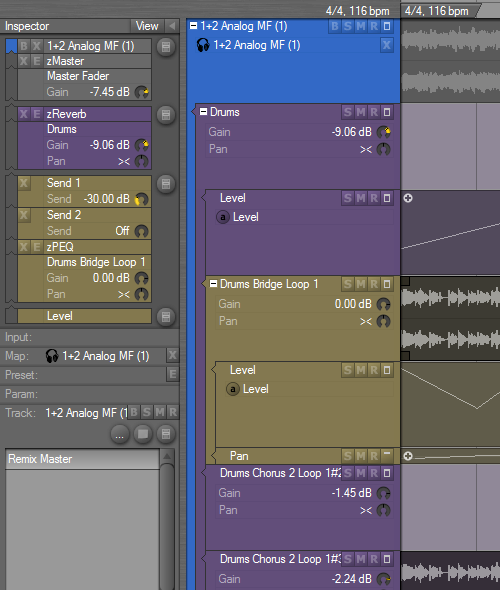
Task: Click the E button next to zPEQ
Action: 37,247
